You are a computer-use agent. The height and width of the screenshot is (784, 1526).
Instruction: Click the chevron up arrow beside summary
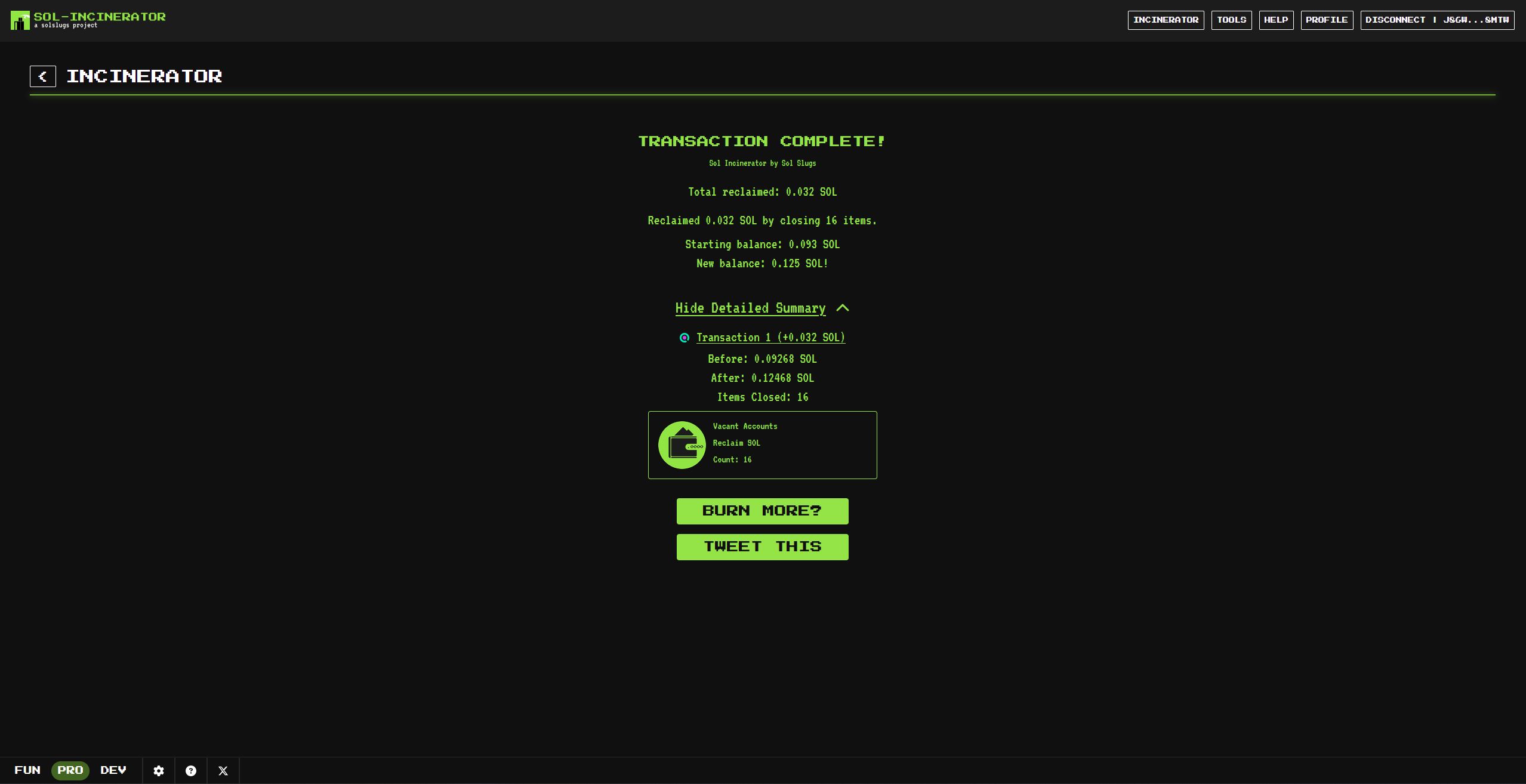click(x=843, y=308)
